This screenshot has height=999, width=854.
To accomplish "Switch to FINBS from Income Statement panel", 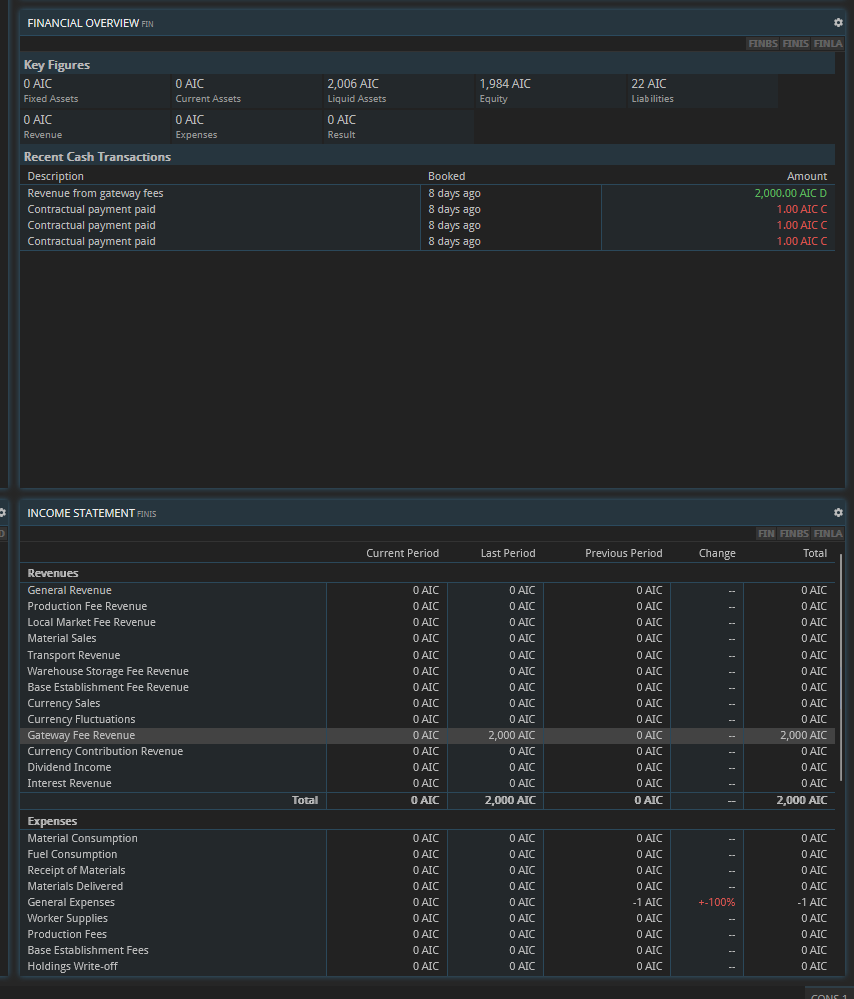I will point(794,534).
